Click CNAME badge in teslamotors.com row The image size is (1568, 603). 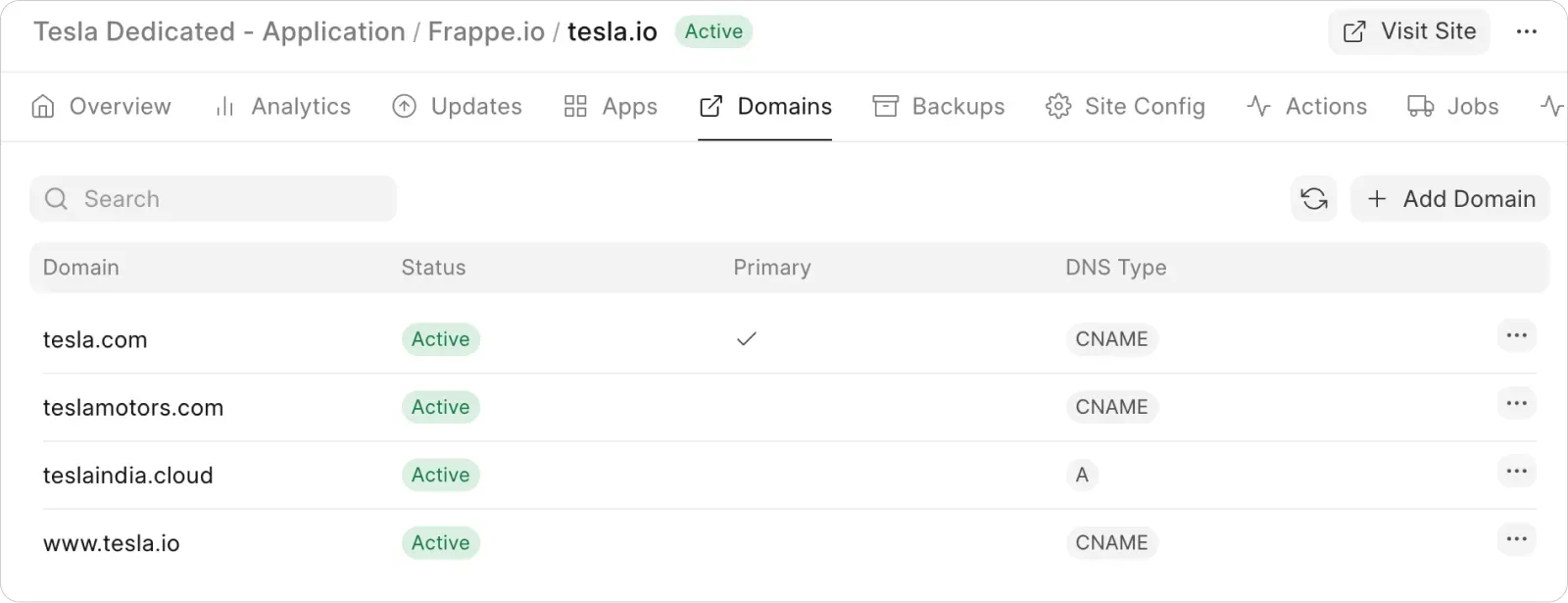coord(1112,407)
